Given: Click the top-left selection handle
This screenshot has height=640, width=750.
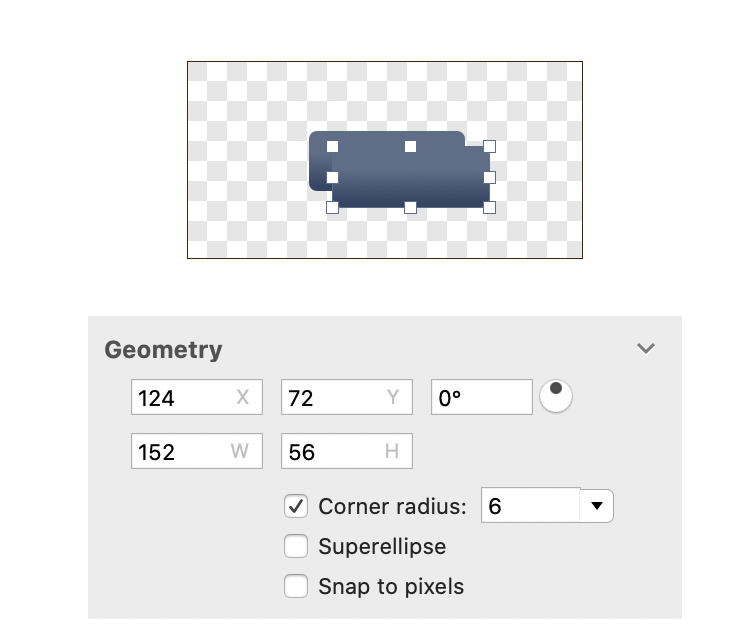Looking at the screenshot, I should 333,147.
